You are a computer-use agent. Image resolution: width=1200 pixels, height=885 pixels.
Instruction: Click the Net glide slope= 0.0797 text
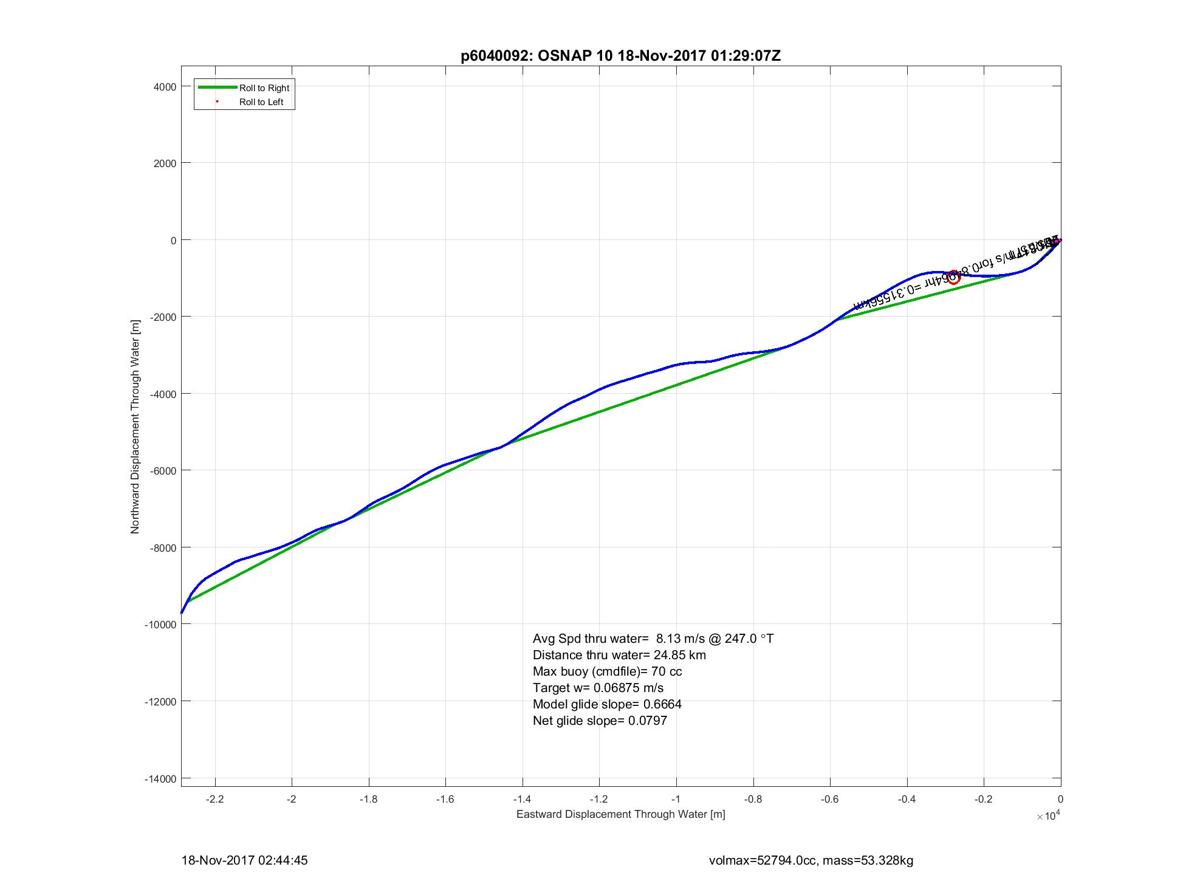click(x=599, y=720)
